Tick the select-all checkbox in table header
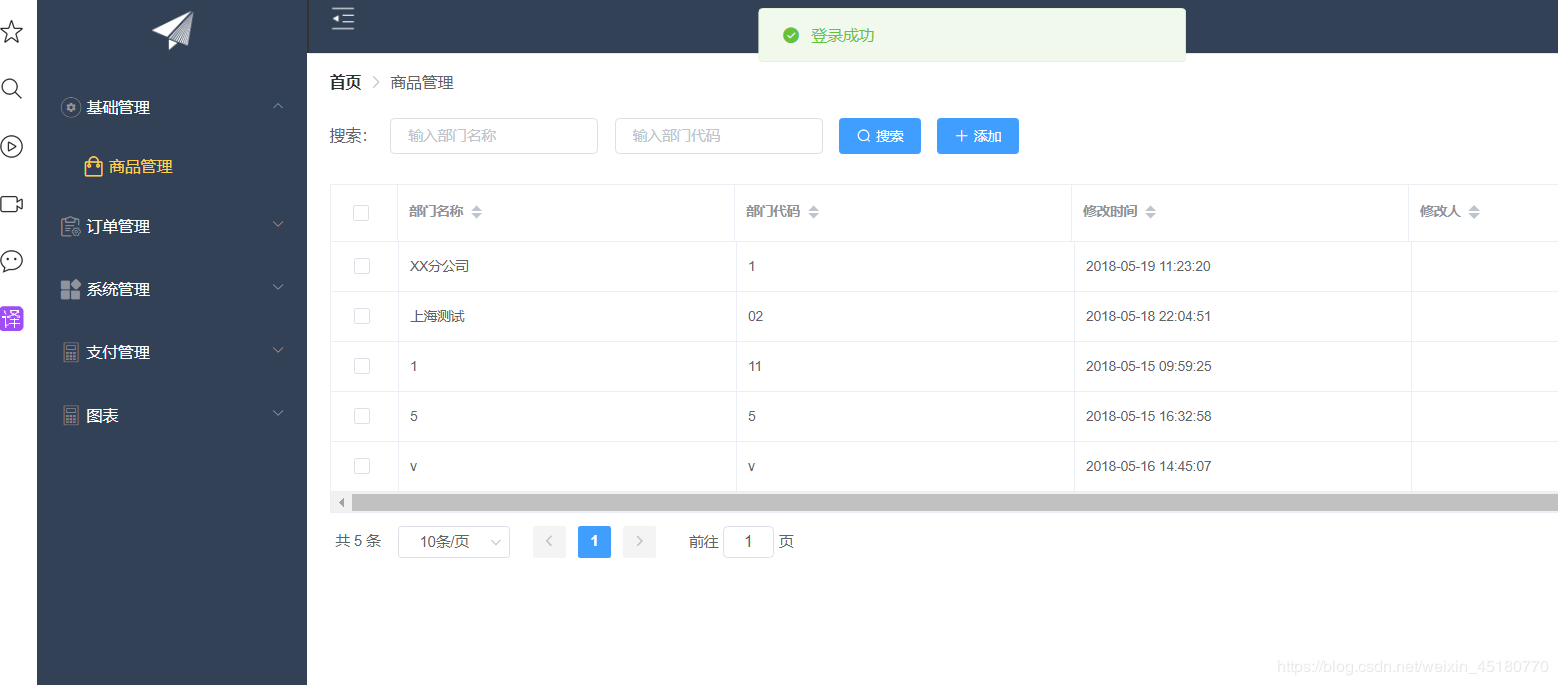The width and height of the screenshot is (1558, 685). point(361,213)
